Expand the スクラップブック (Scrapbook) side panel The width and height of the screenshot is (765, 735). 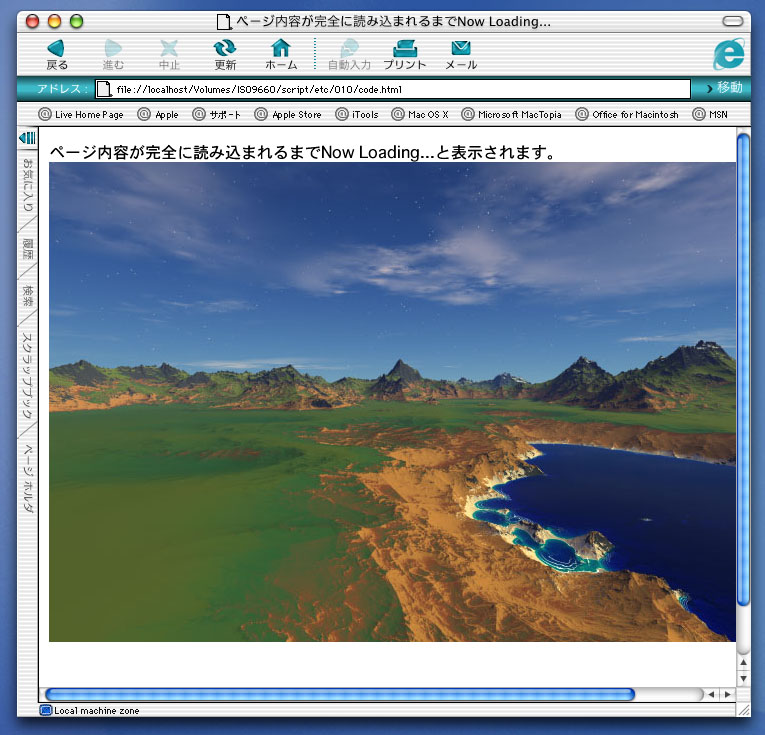click(28, 375)
